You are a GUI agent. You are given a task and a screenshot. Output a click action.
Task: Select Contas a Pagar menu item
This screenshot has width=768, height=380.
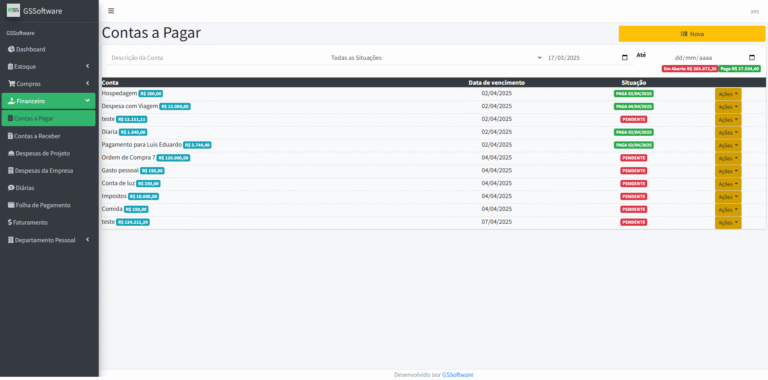click(x=48, y=118)
